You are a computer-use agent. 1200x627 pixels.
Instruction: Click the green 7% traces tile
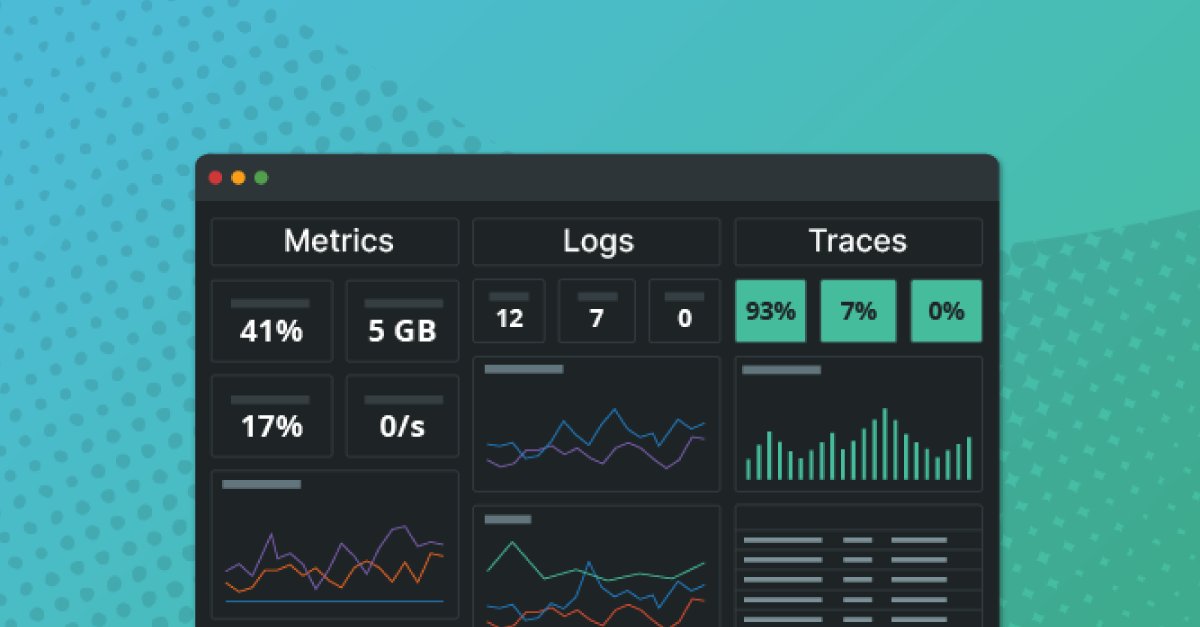pyautogui.click(x=859, y=311)
